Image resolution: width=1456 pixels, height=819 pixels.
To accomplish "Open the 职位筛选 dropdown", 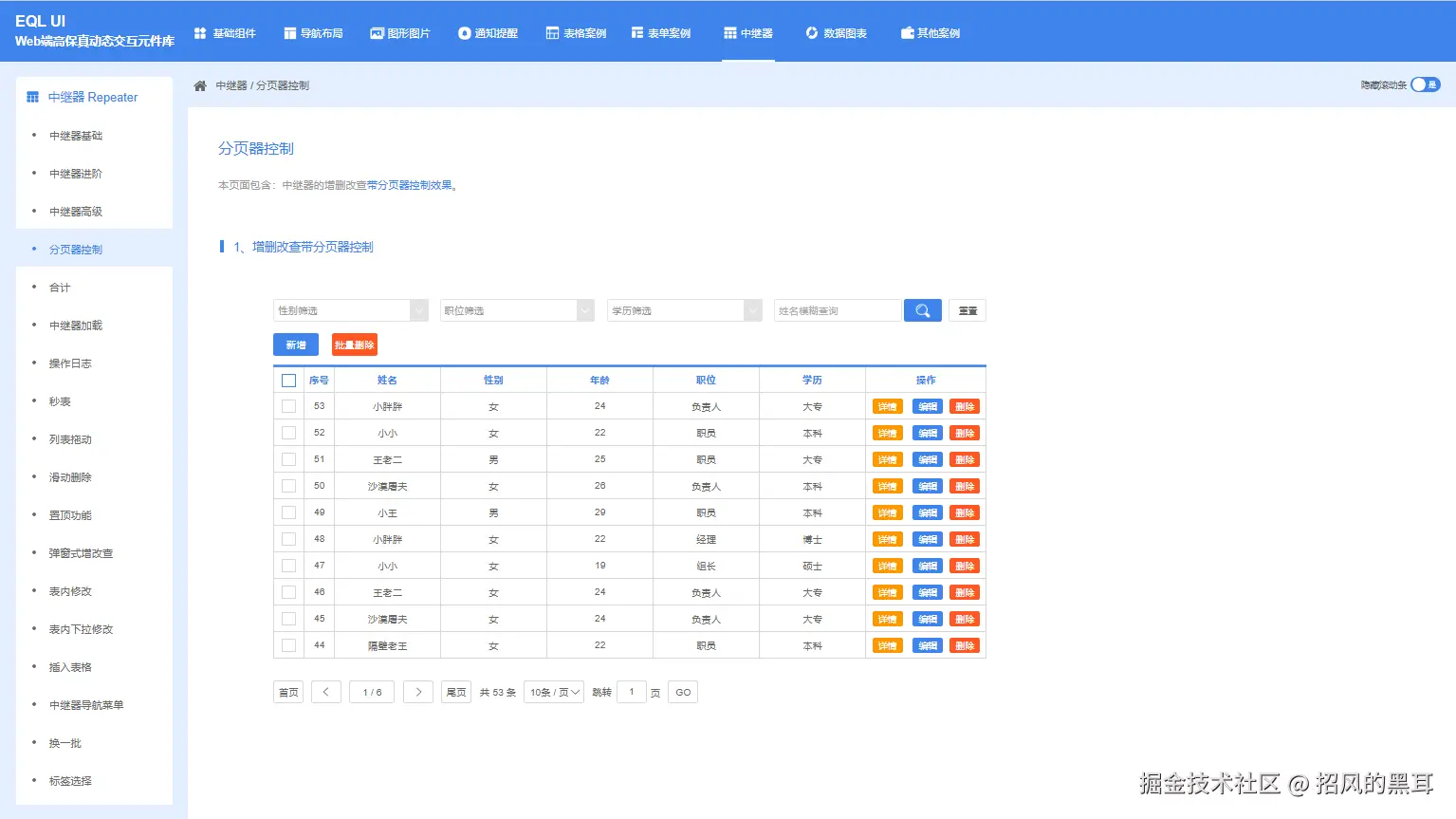I will coord(518,310).
